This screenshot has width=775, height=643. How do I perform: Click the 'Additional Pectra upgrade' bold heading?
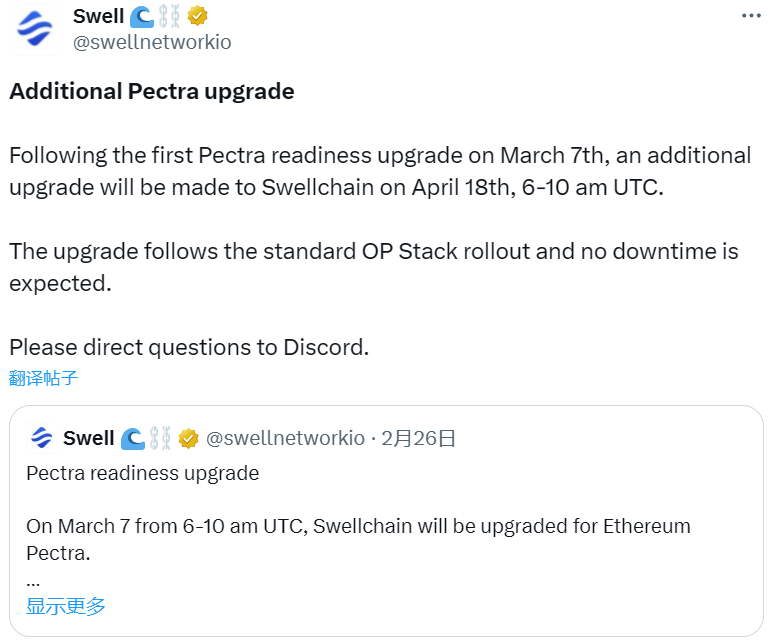coord(152,91)
